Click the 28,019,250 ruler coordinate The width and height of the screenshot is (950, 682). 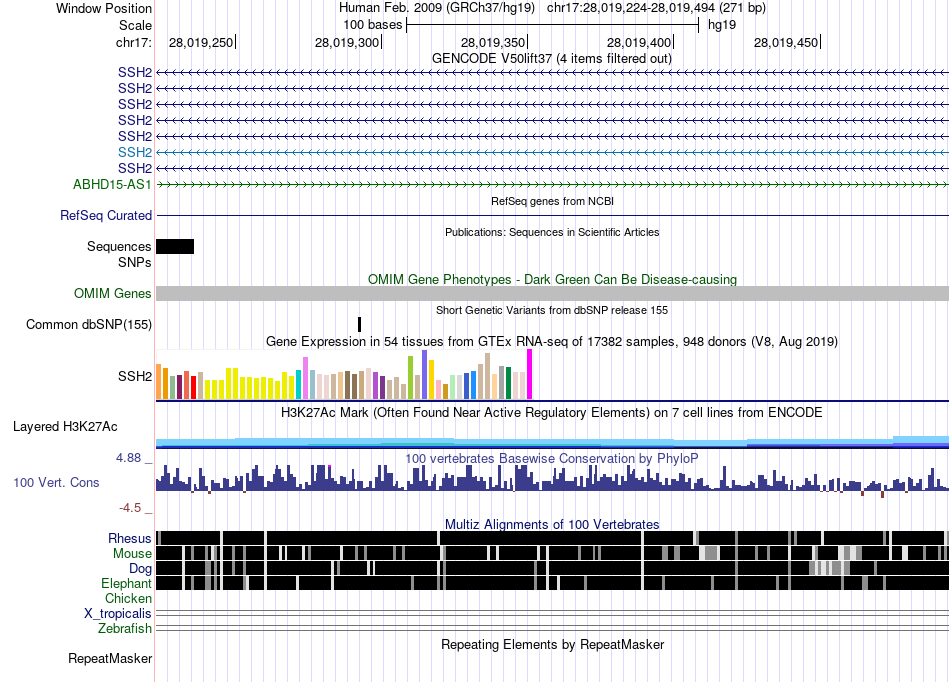201,42
